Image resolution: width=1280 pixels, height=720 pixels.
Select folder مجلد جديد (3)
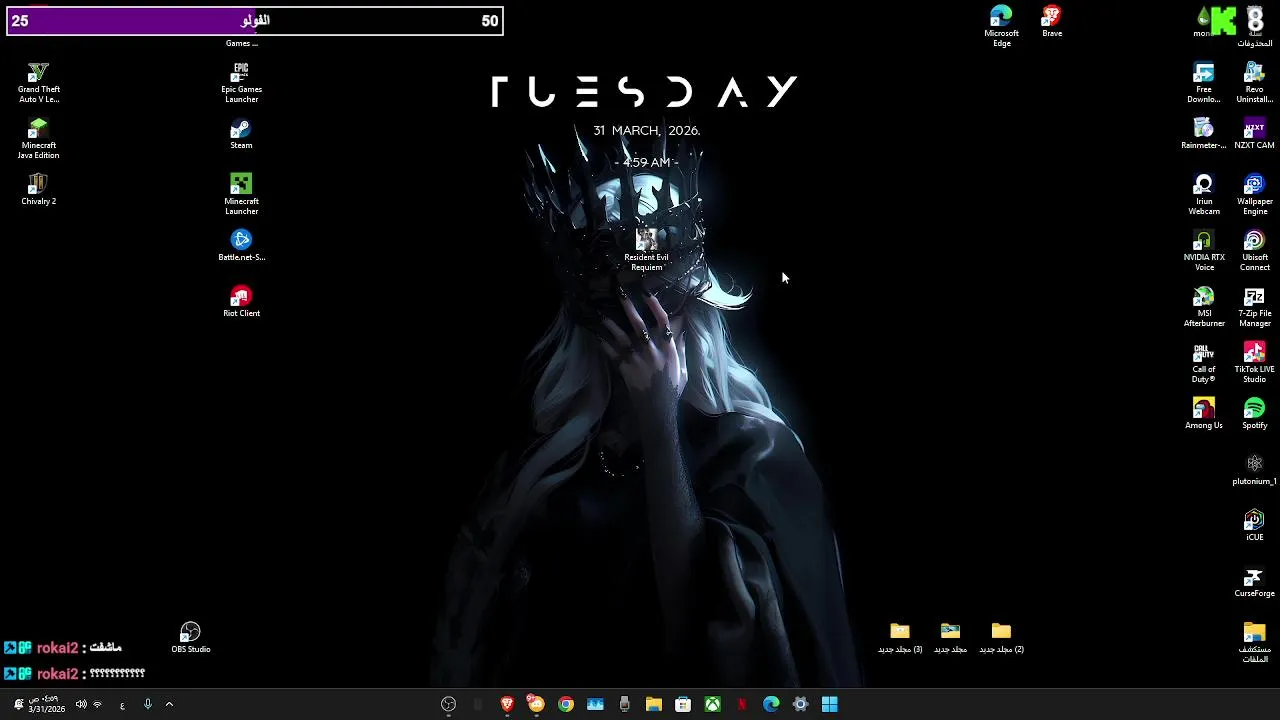click(x=900, y=637)
